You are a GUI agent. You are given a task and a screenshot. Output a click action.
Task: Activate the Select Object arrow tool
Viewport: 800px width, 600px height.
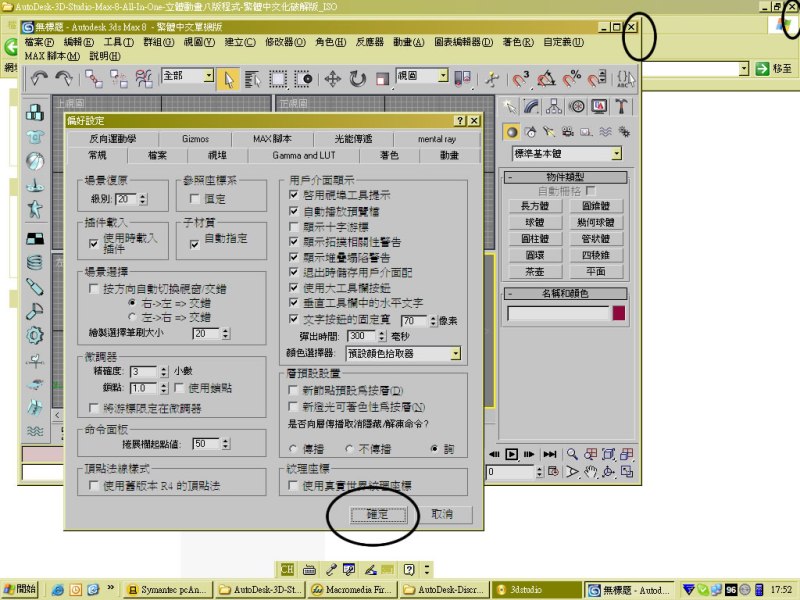coord(228,80)
